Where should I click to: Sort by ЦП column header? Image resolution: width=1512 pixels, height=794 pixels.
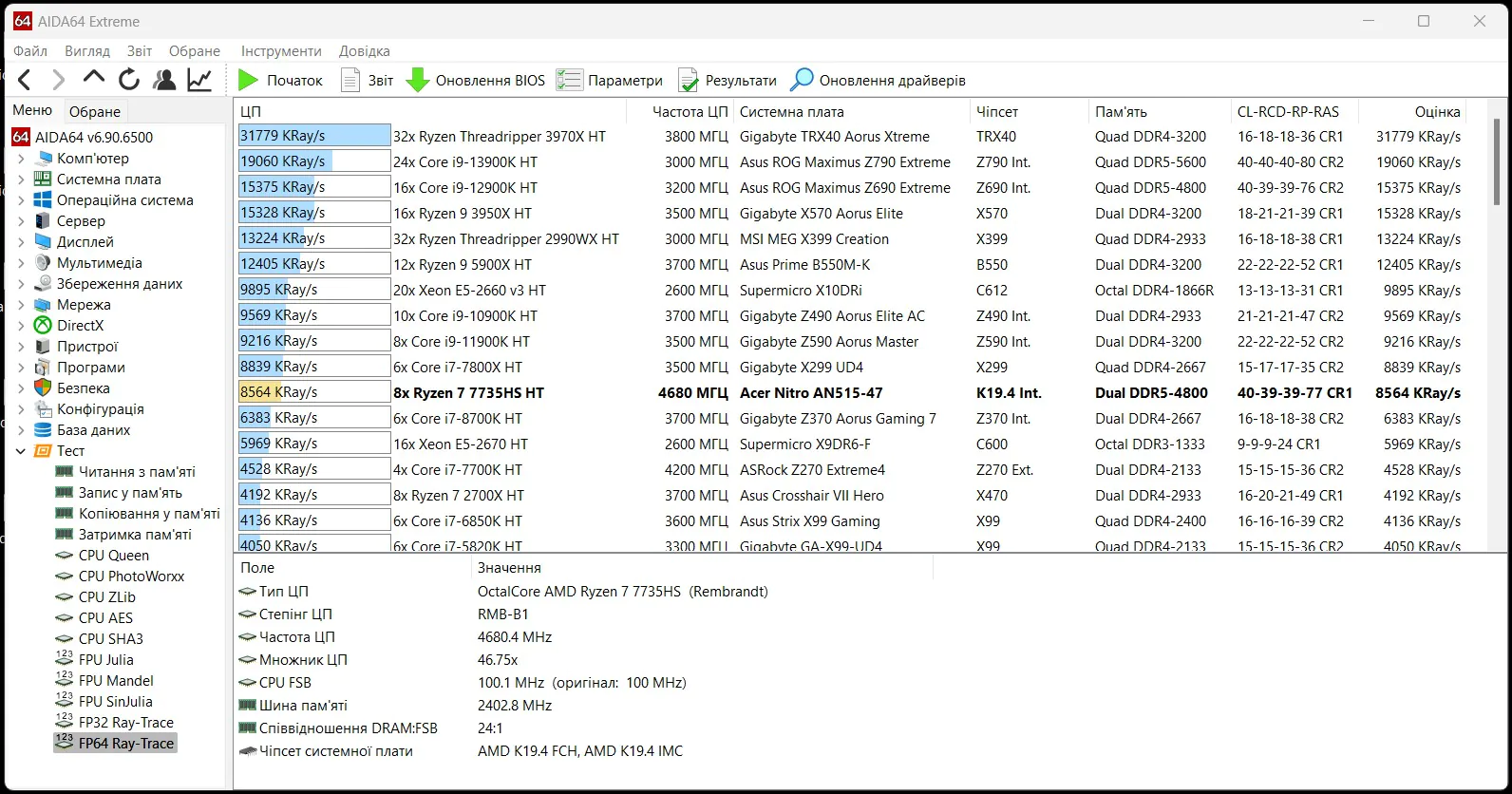430,111
